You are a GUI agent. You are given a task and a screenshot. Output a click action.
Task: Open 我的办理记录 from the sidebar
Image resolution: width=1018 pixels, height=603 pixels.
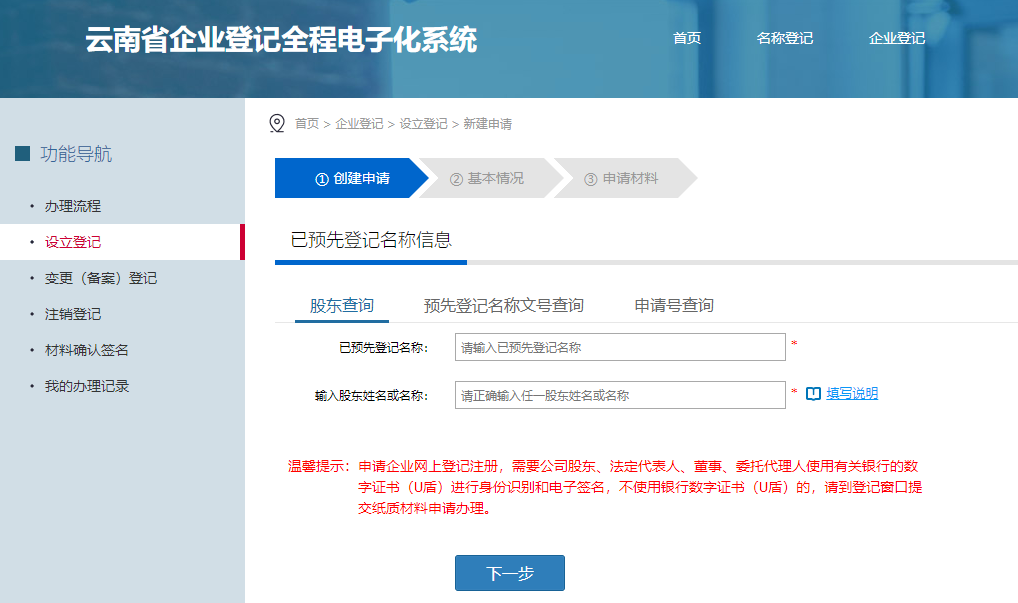[85, 385]
